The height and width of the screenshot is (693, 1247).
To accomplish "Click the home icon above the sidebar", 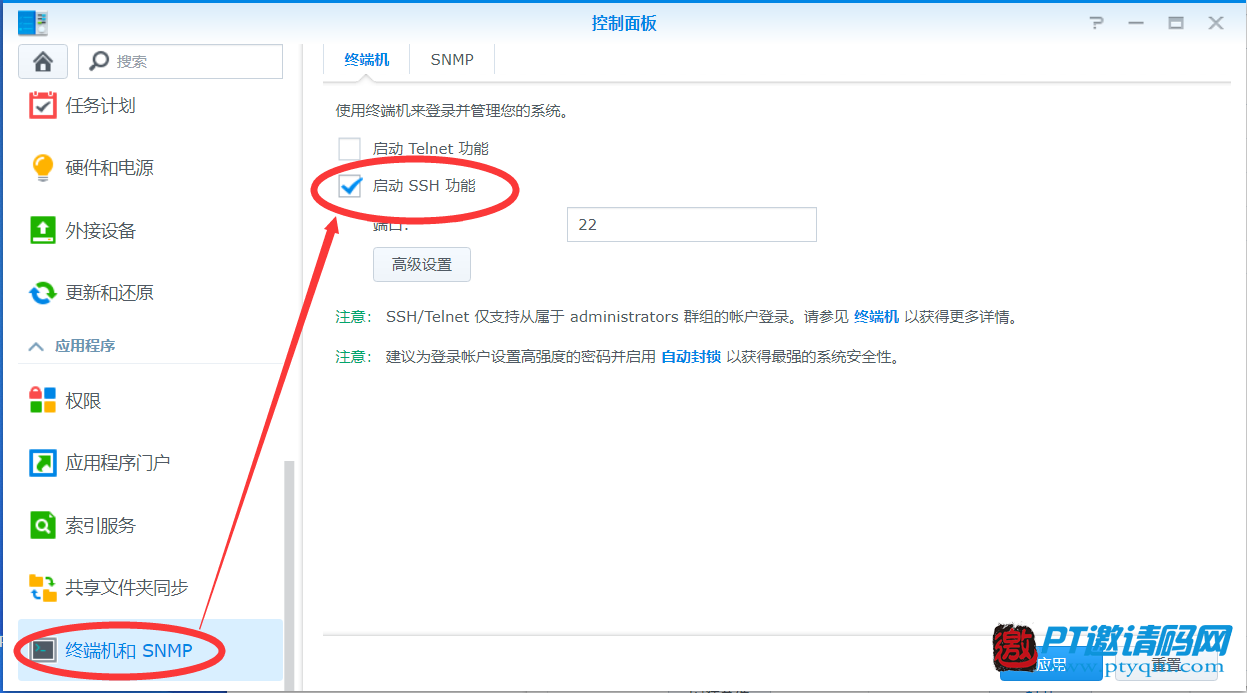I will (x=42, y=61).
